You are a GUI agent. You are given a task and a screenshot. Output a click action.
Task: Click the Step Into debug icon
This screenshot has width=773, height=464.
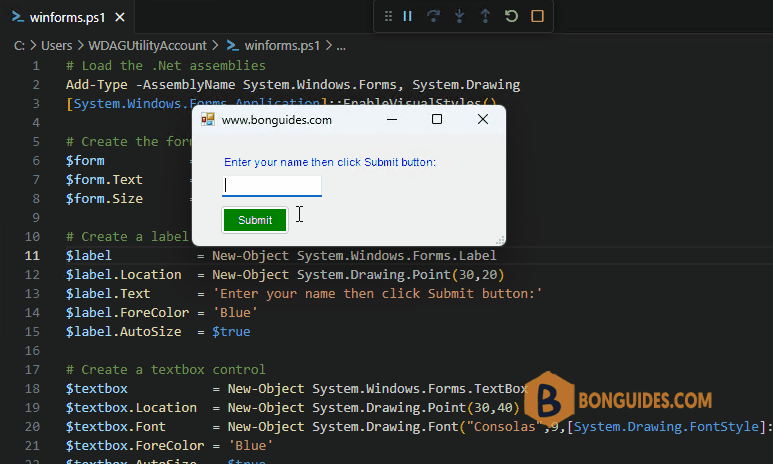click(x=459, y=16)
